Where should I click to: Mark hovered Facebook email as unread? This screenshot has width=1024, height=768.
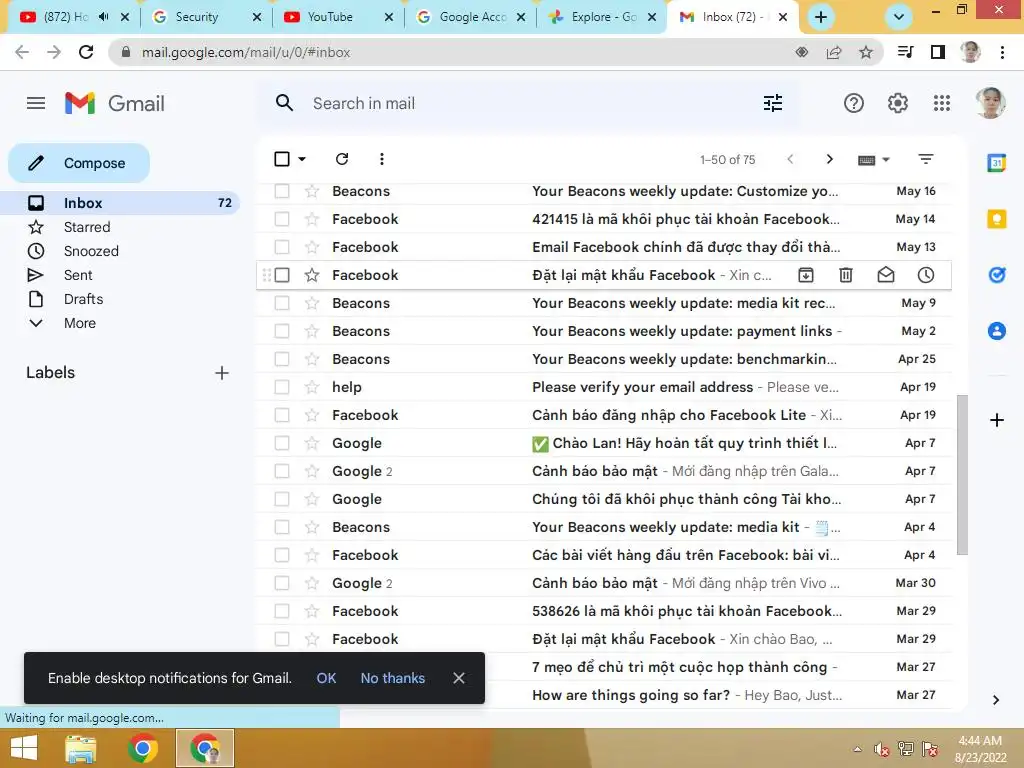pyautogui.click(x=886, y=275)
